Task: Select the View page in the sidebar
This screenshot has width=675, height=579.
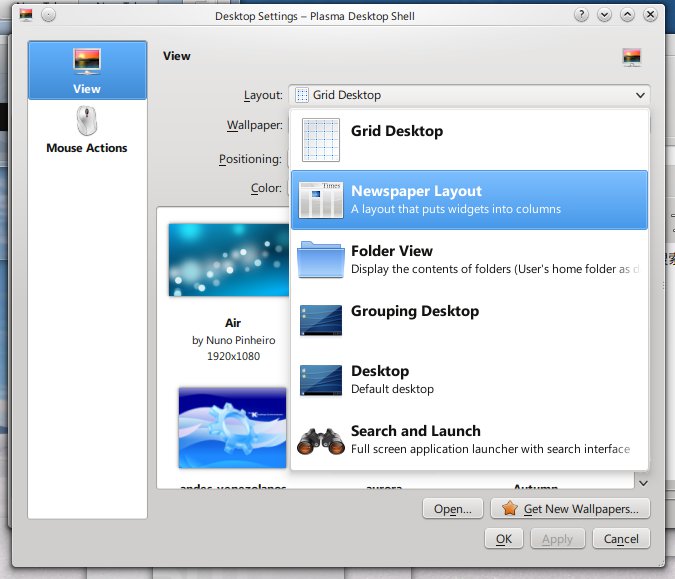Action: point(87,70)
